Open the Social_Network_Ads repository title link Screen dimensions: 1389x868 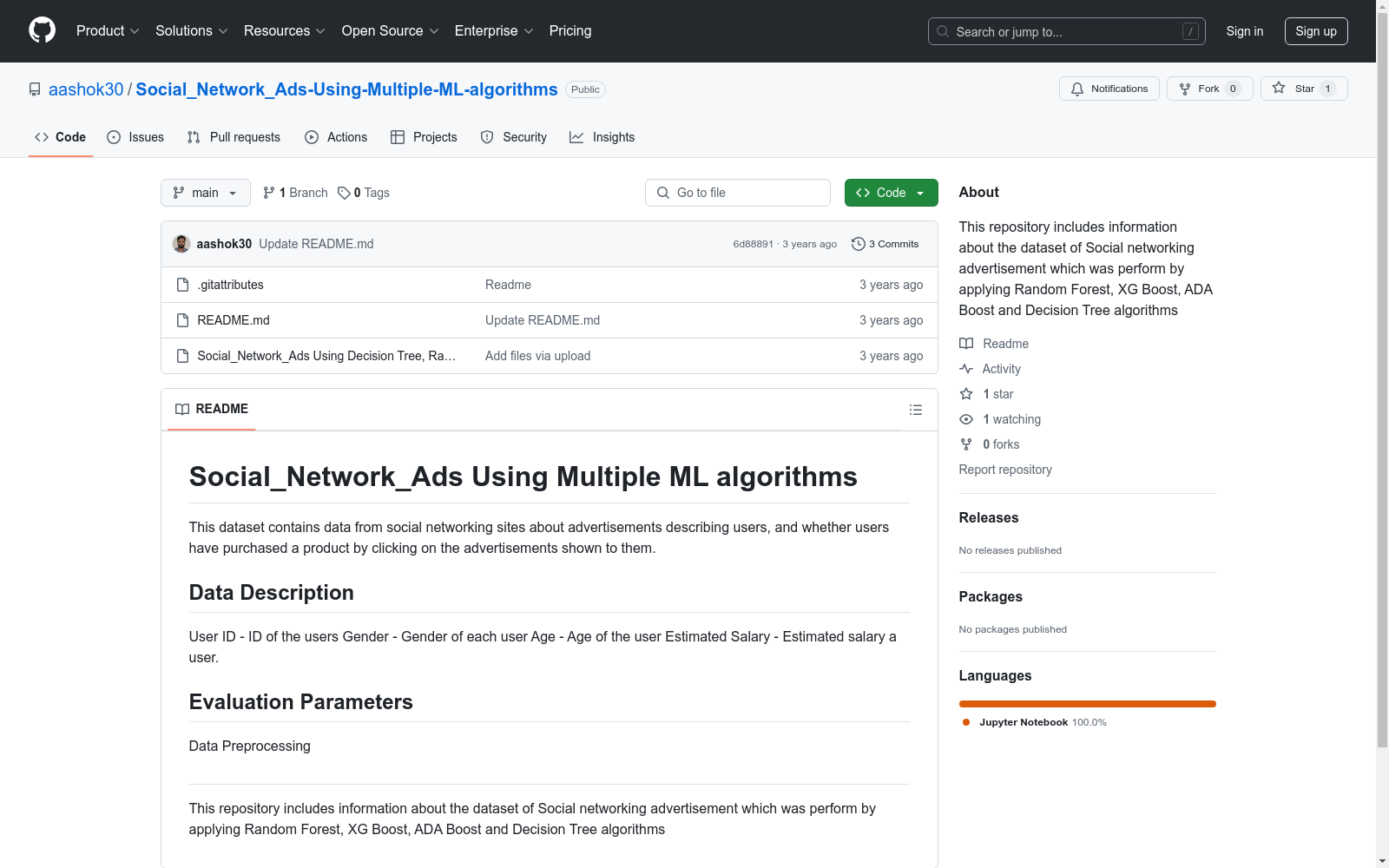pyautogui.click(x=346, y=89)
